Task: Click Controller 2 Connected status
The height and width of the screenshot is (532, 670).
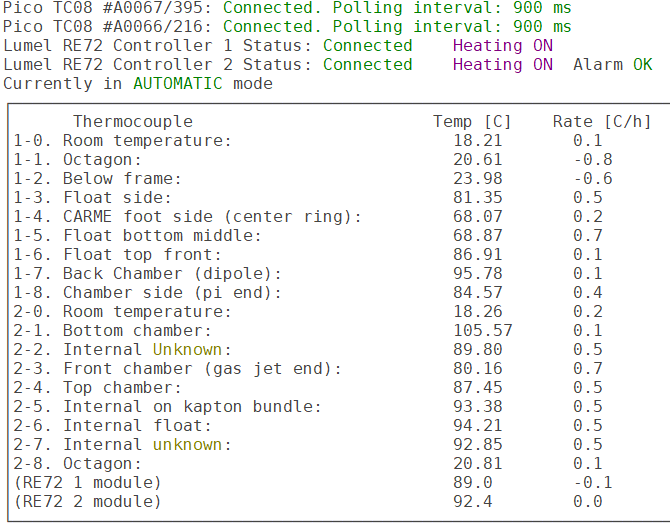Action: (x=367, y=64)
